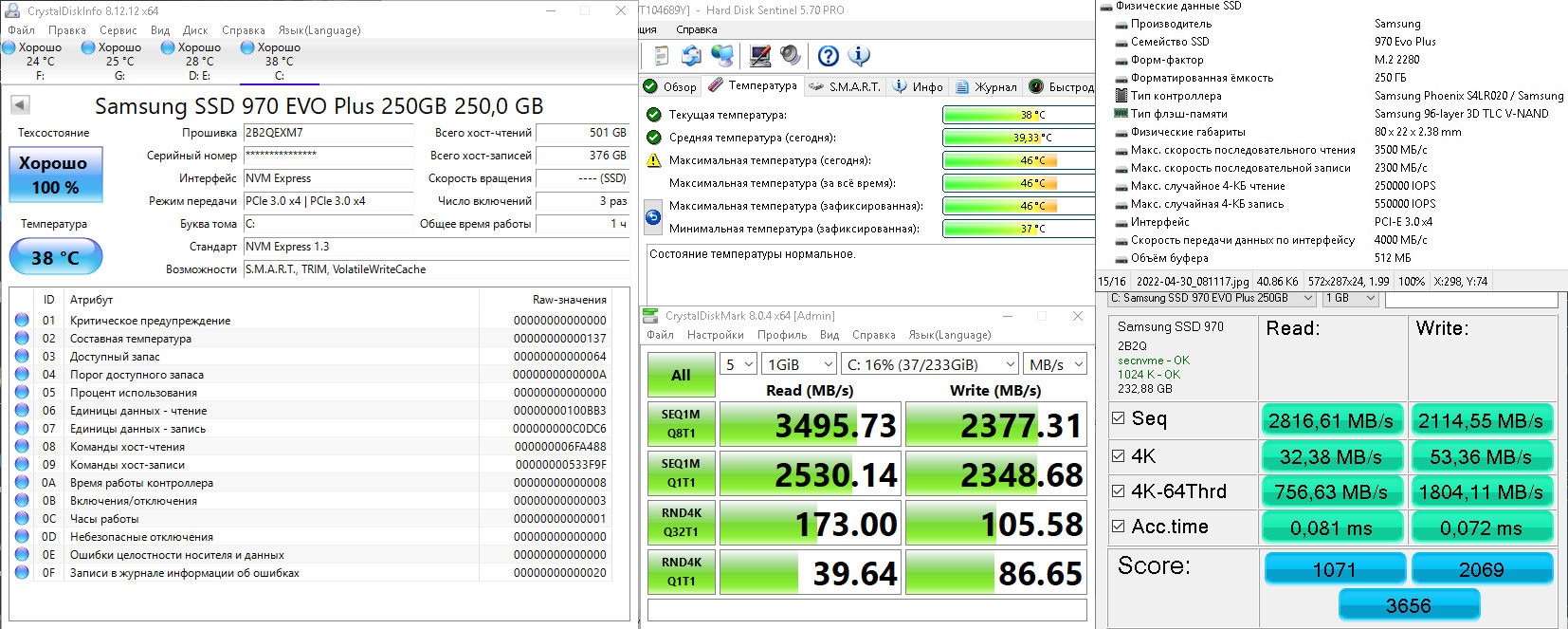This screenshot has height=629, width=1568.
Task: Click the Язык(Language) menu in CrystalDiskInfo
Action: [319, 30]
